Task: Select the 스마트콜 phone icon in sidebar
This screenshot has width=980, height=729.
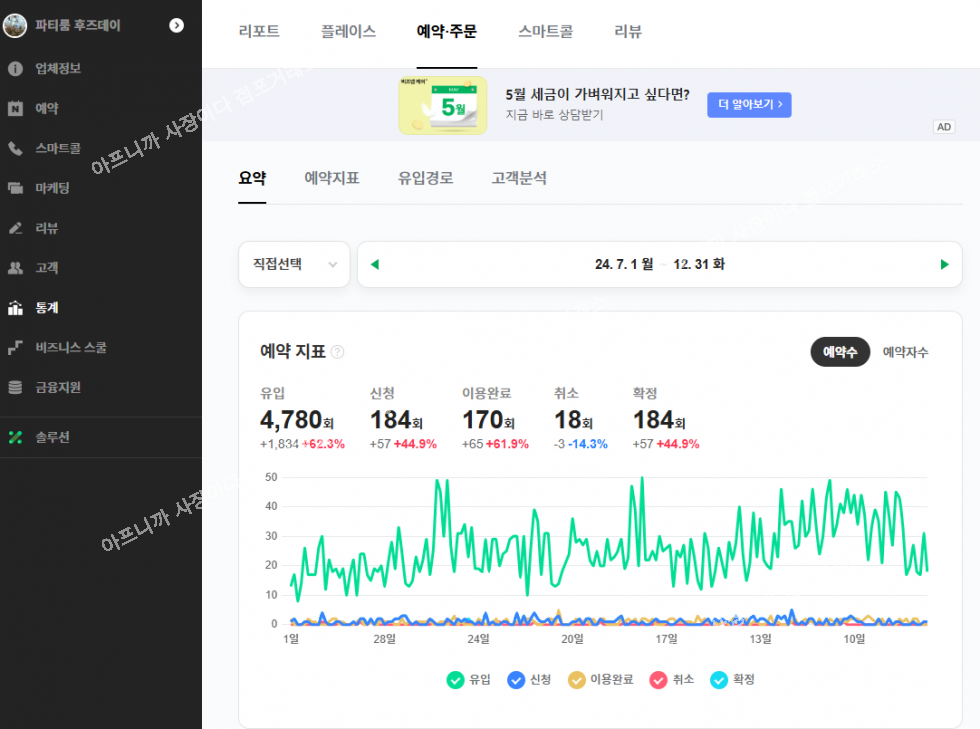Action: (15, 148)
